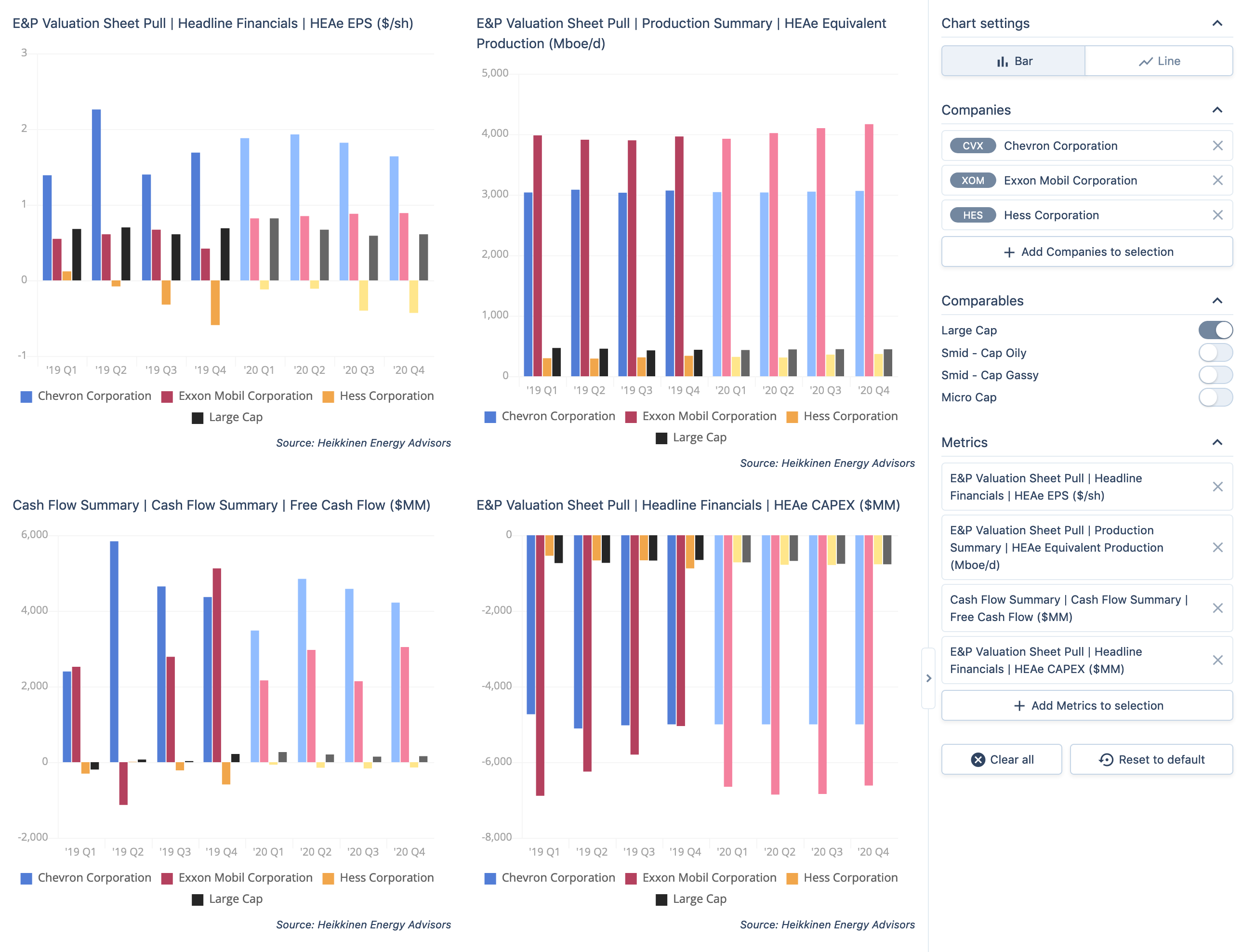The height and width of the screenshot is (952, 1242).
Task: Remove Hess Corporation from companies
Action: click(x=1217, y=215)
